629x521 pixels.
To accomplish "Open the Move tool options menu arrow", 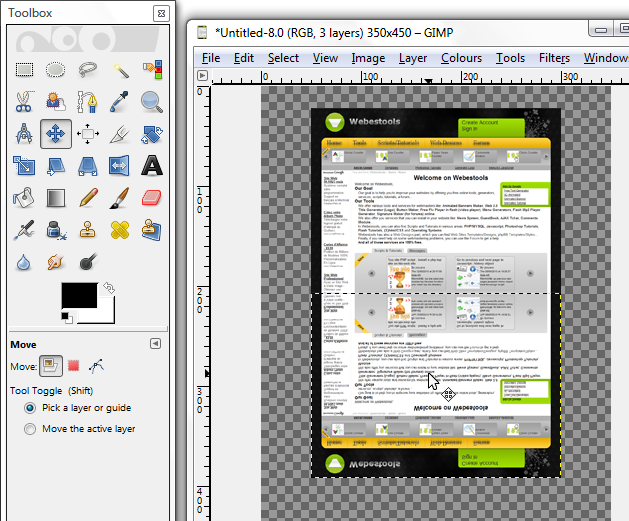I will [155, 344].
